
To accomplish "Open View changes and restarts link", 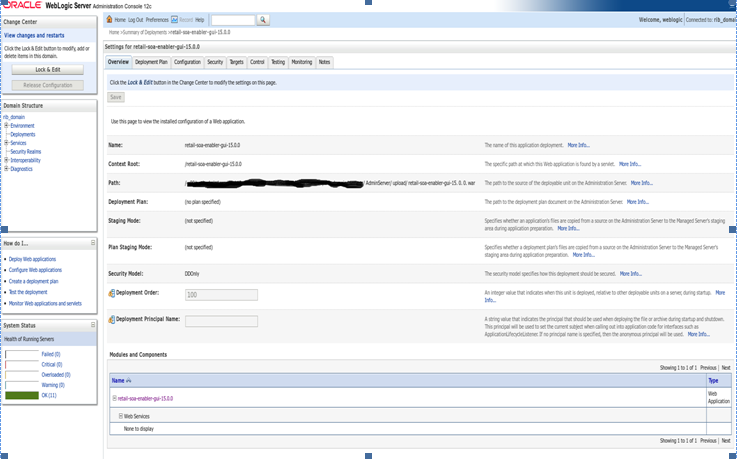I will click(34, 35).
